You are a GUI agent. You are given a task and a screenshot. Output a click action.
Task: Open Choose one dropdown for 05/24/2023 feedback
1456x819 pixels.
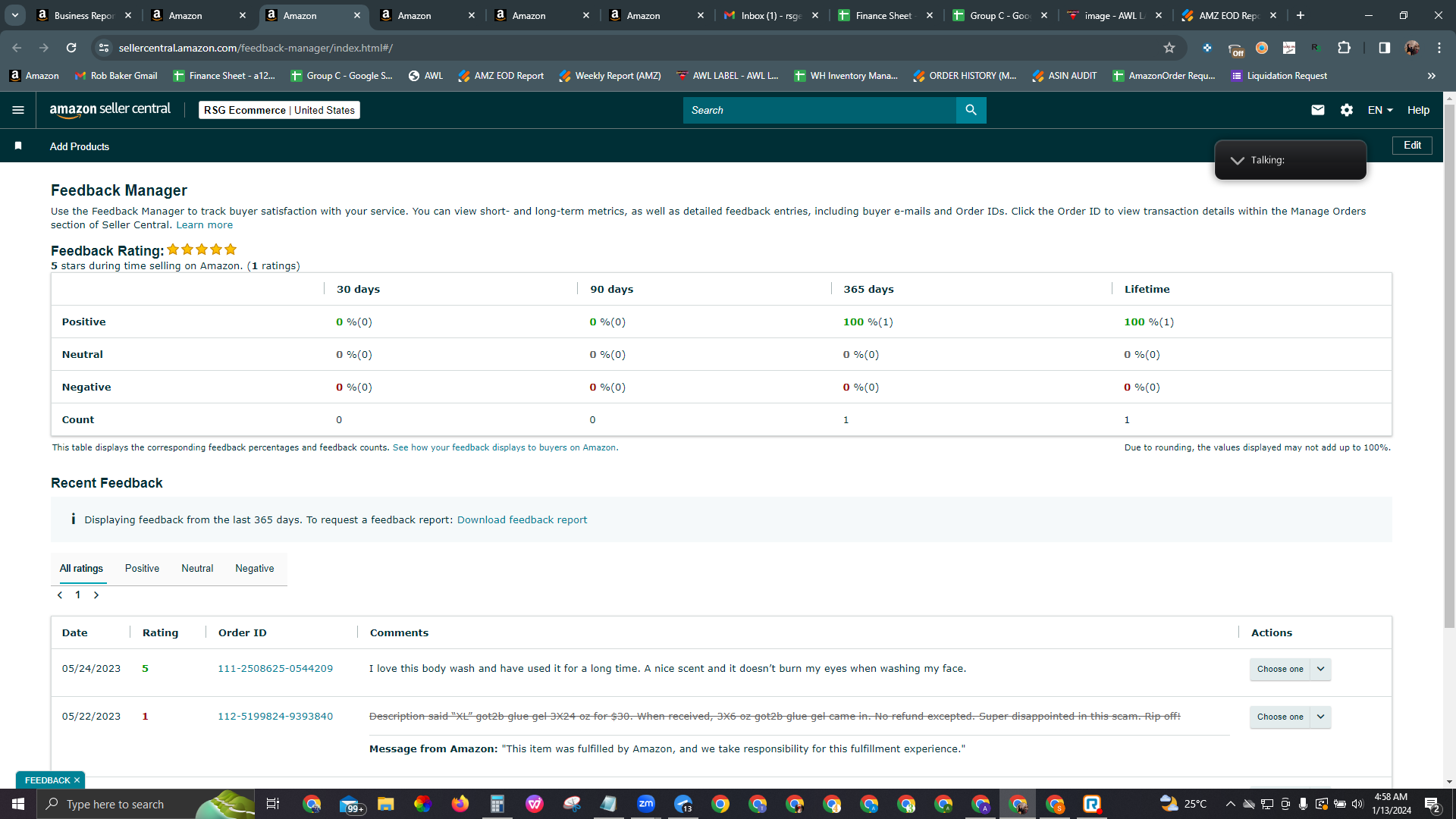click(1290, 669)
